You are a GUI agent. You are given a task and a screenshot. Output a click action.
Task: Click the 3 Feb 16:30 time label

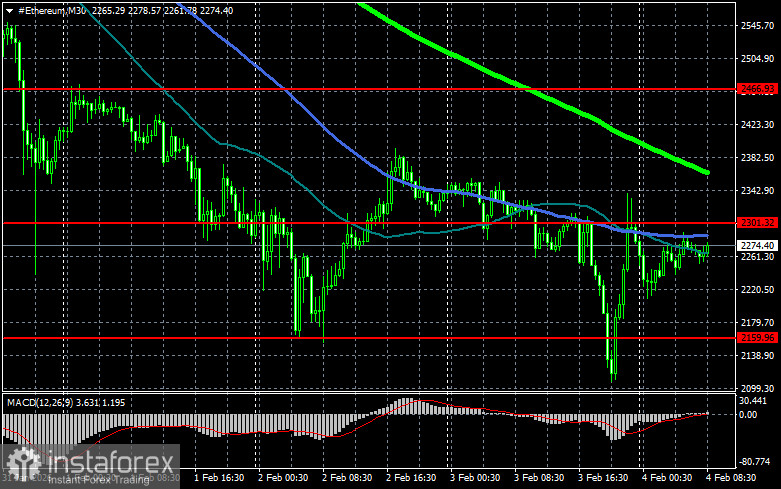coord(603,478)
